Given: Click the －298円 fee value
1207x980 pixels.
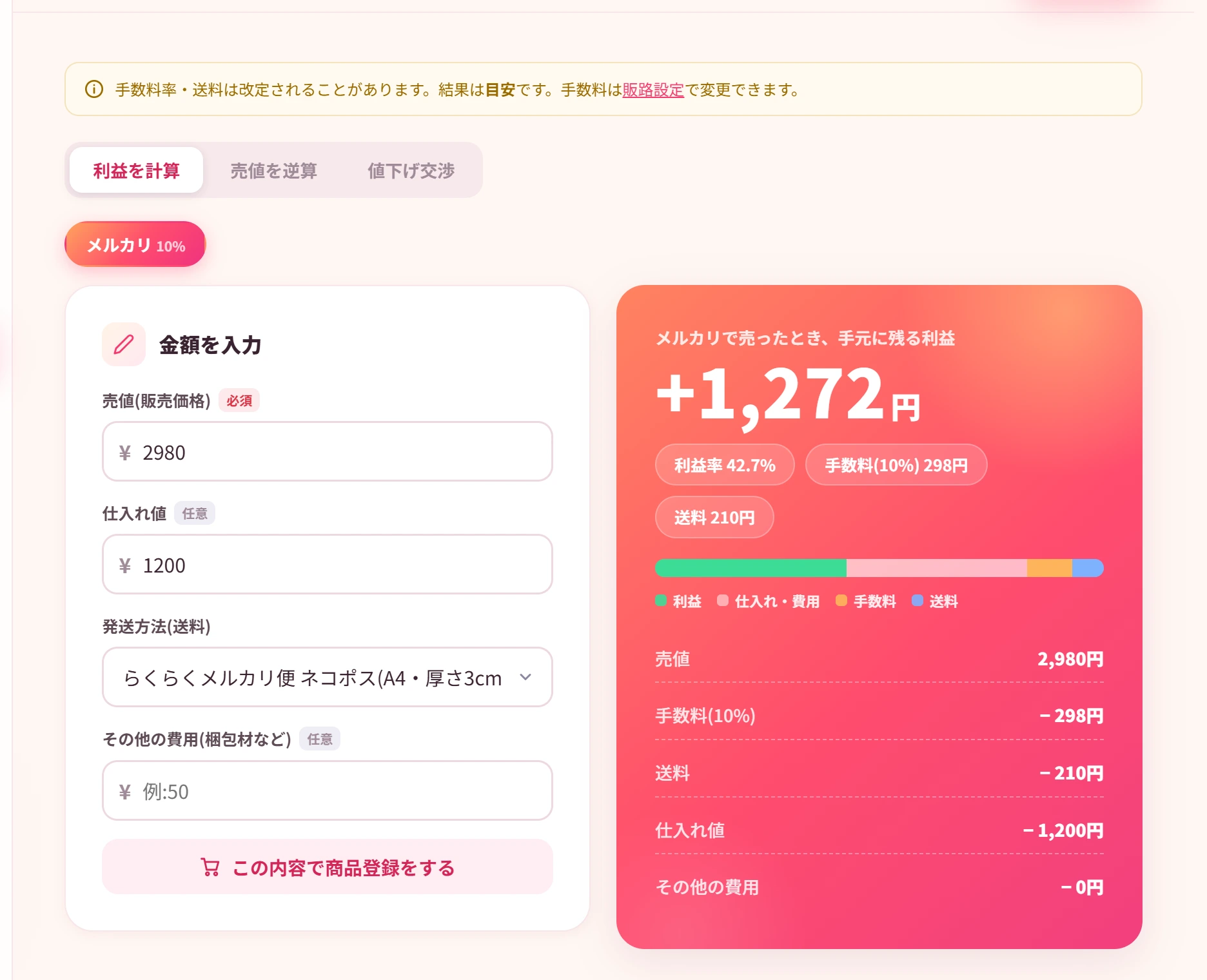Looking at the screenshot, I should point(1071,716).
